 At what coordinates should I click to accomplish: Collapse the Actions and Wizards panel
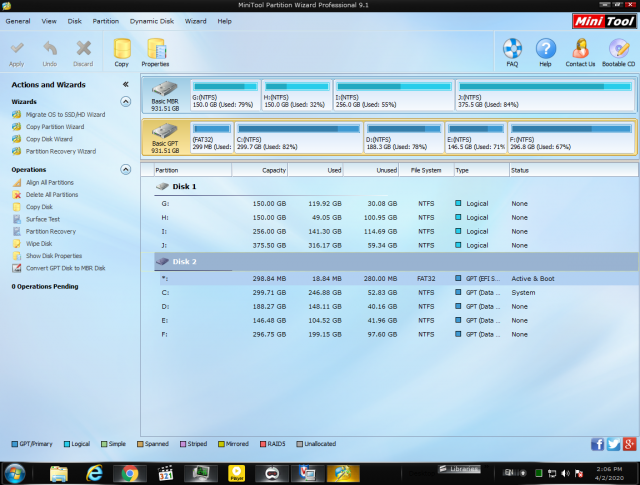(x=125, y=85)
